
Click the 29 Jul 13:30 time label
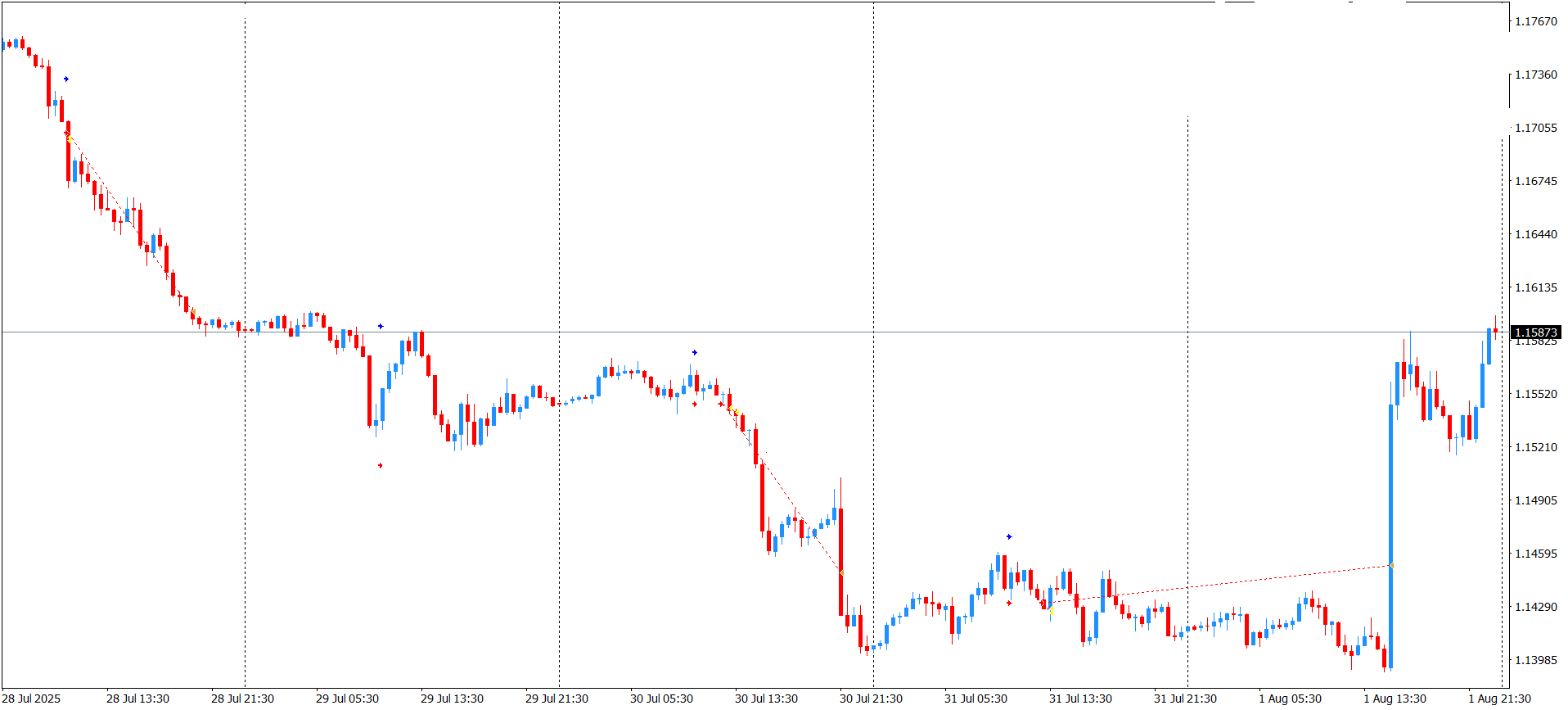pyautogui.click(x=452, y=699)
